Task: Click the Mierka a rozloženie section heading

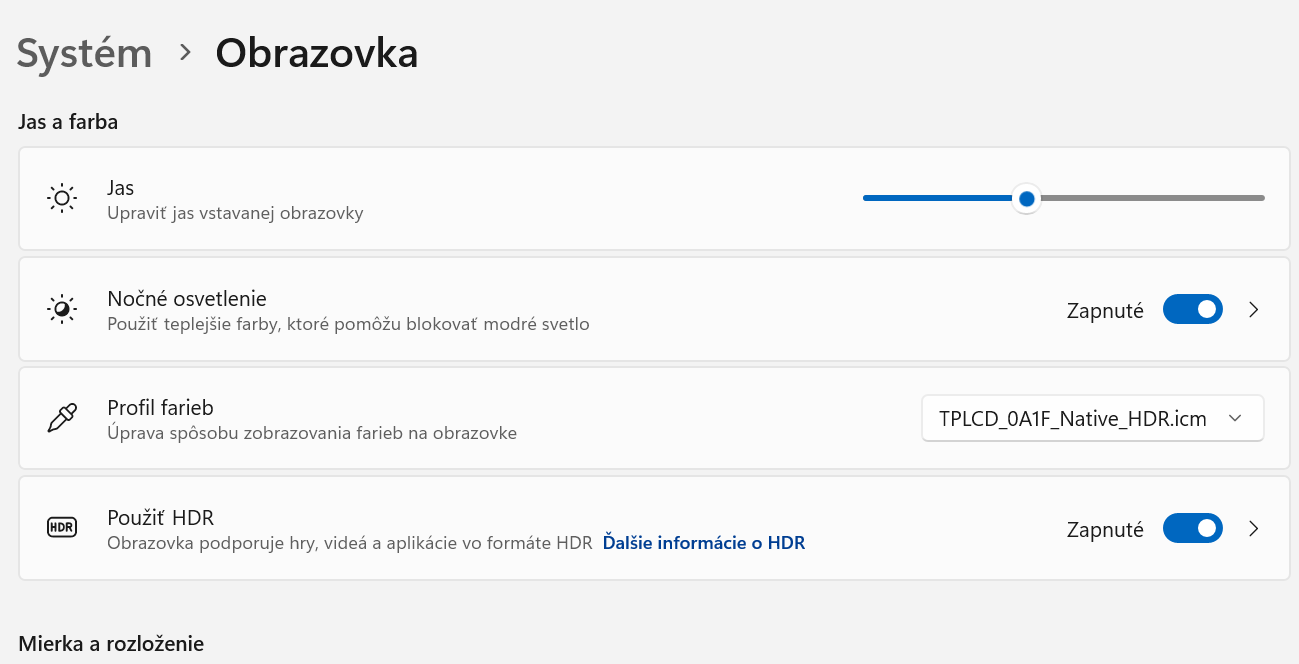Action: (111, 643)
